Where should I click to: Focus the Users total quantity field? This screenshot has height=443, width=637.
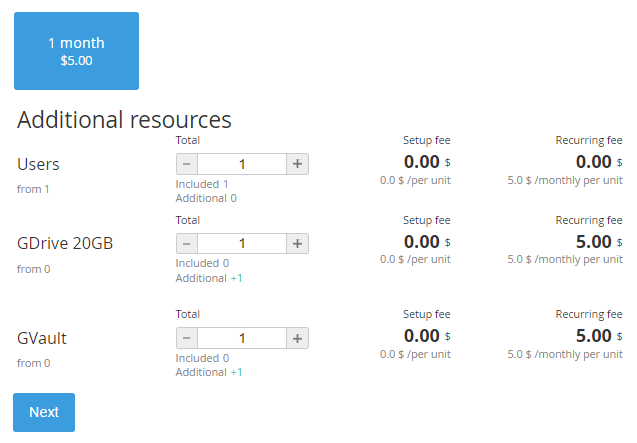242,164
